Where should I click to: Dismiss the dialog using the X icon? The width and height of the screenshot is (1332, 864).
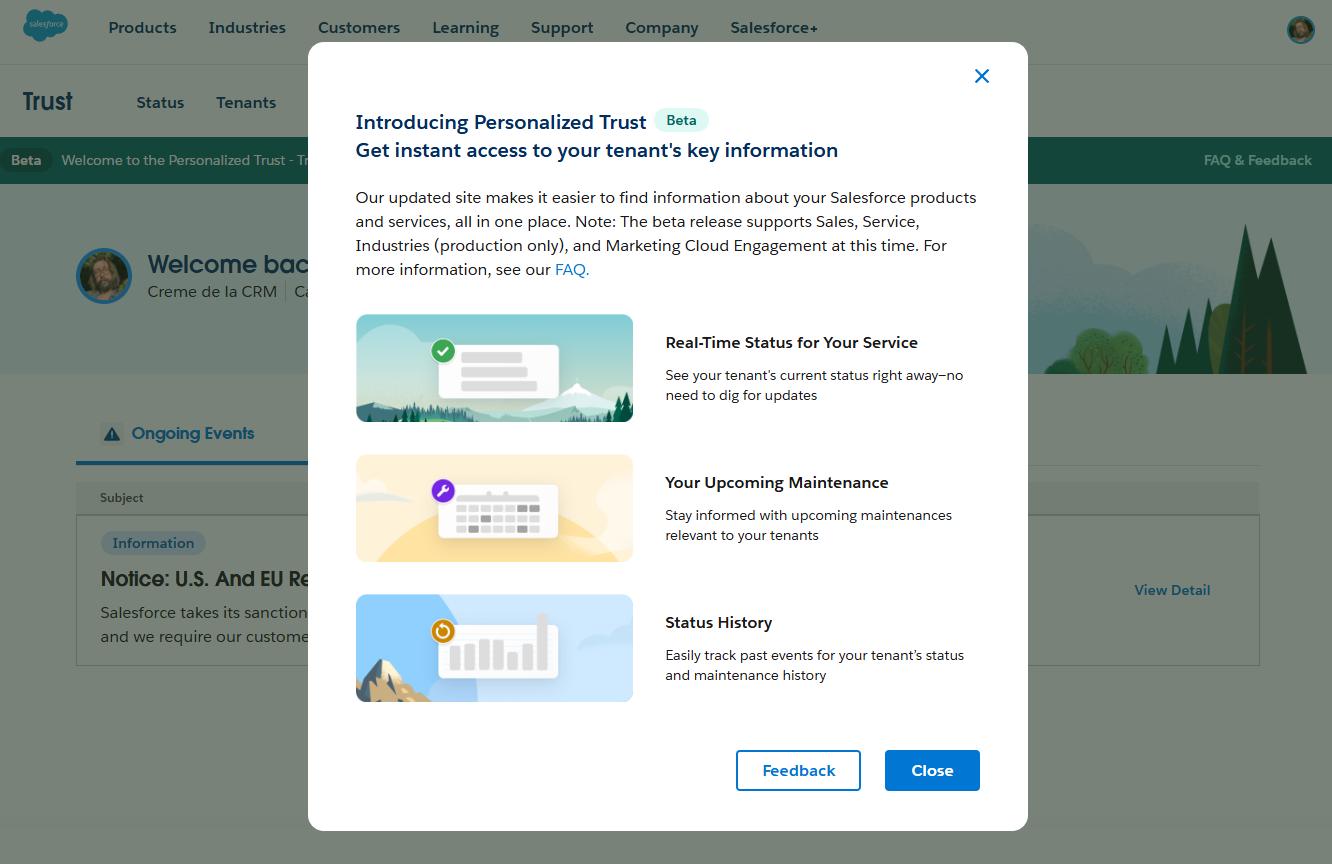click(981, 76)
